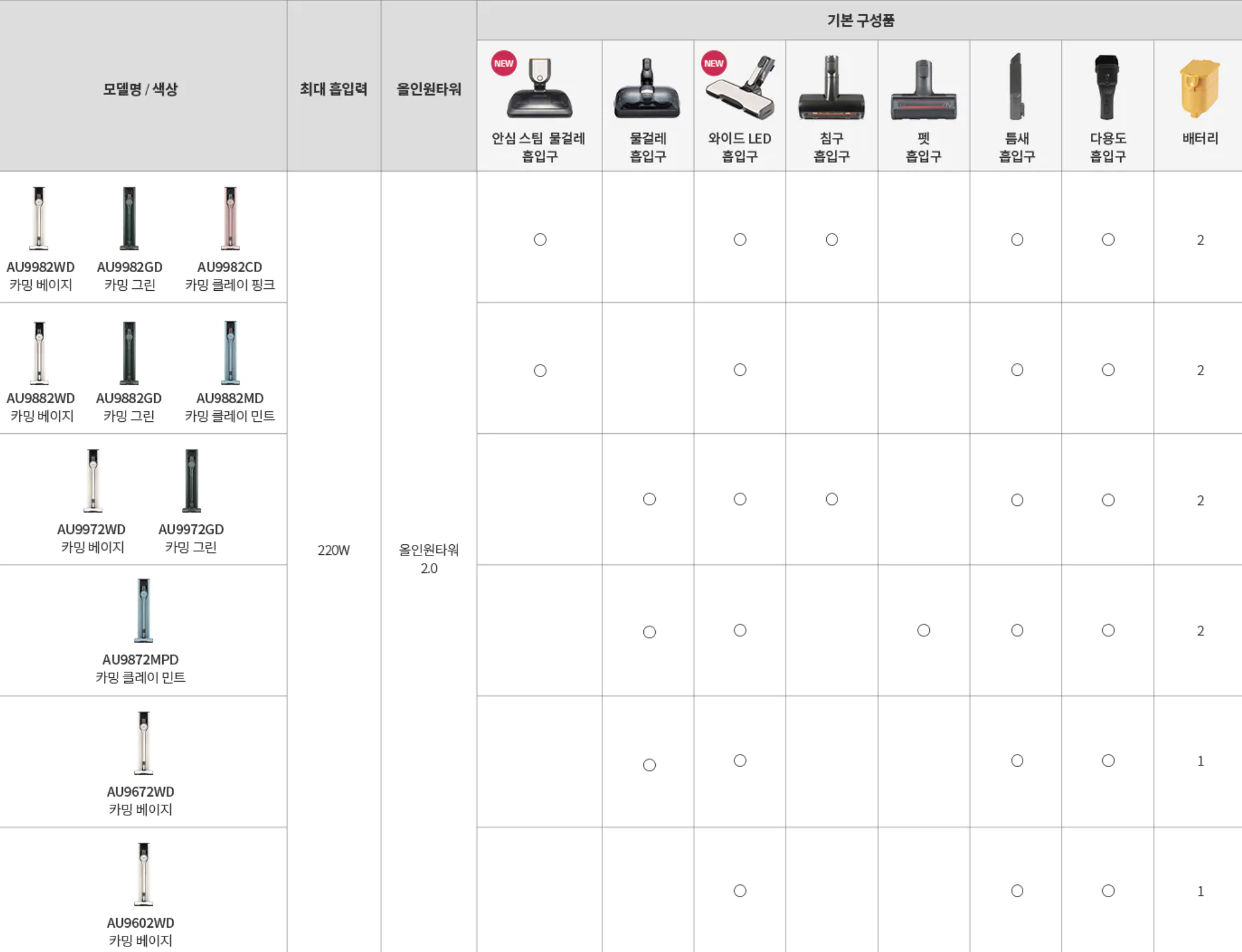The width and height of the screenshot is (1242, 952).
Task: Click the yellow 배터리 battery image
Action: click(1199, 88)
